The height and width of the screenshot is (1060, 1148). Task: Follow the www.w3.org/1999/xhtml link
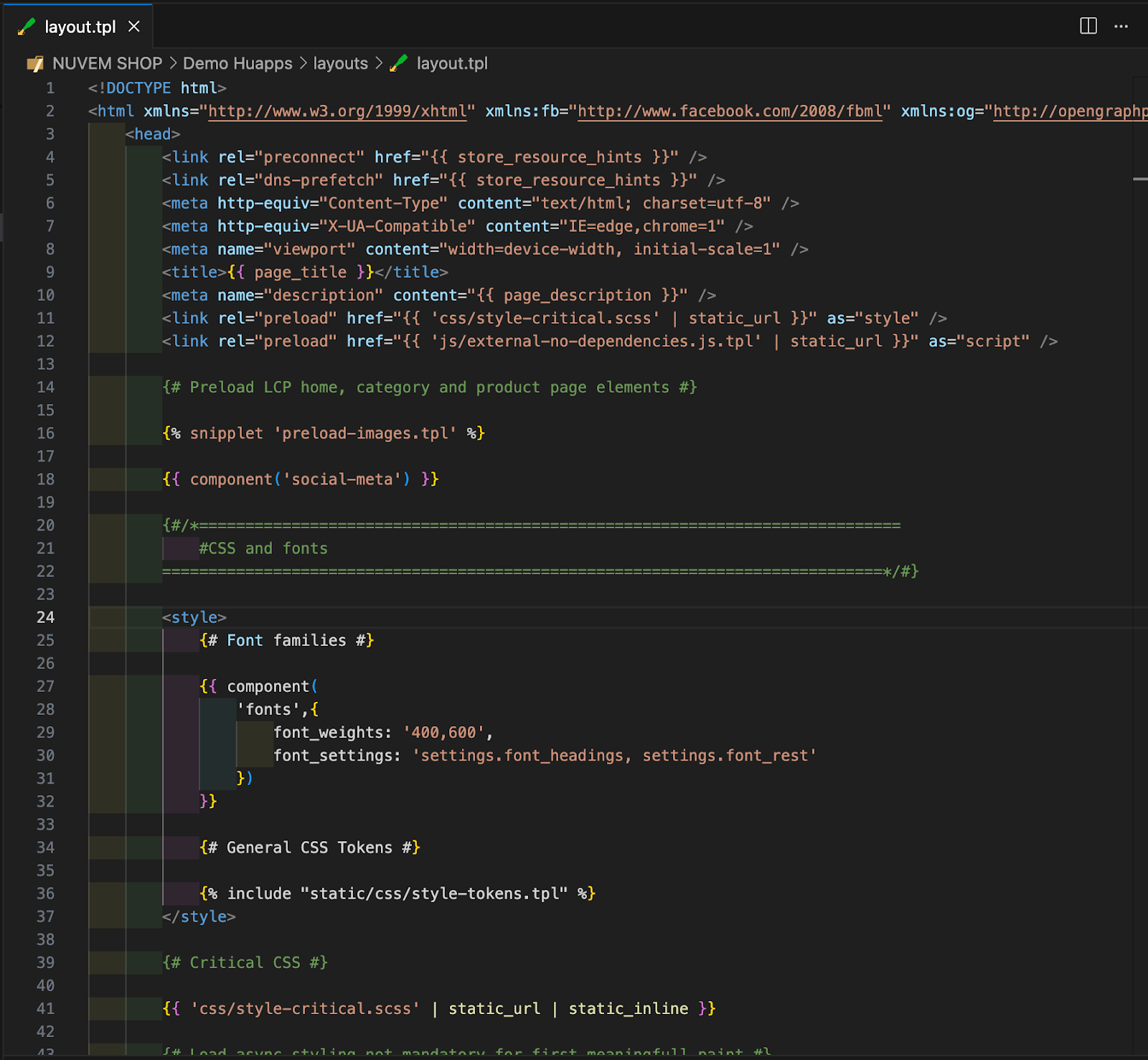click(x=337, y=111)
